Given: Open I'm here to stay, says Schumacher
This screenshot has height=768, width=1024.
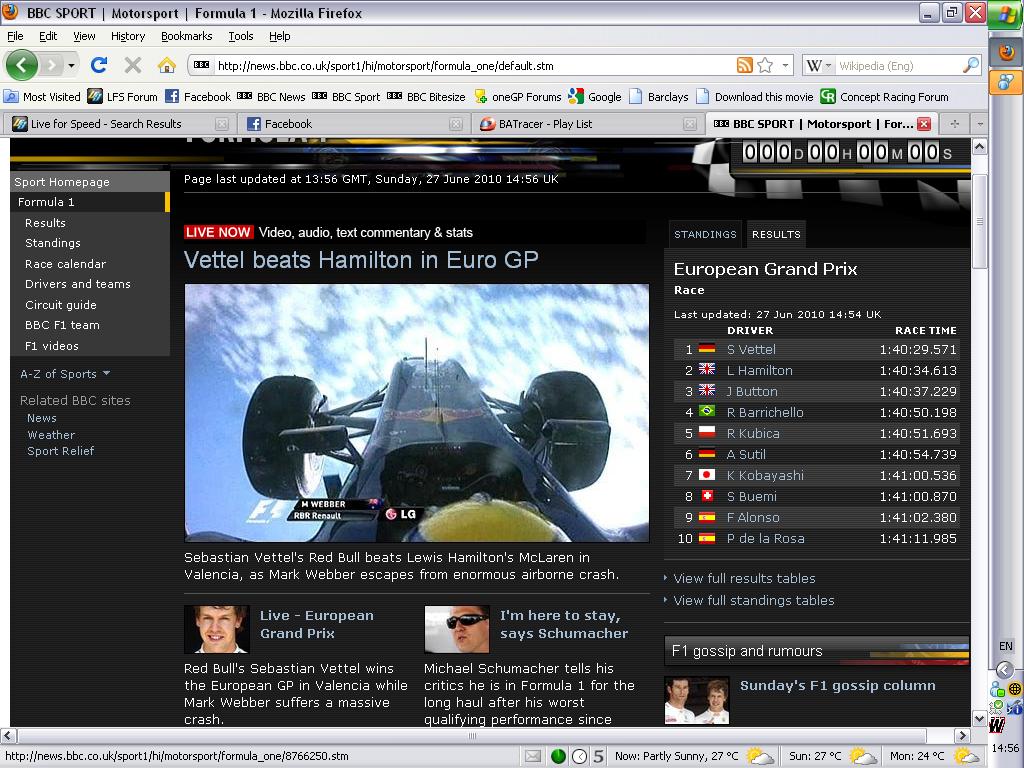Looking at the screenshot, I should tap(564, 624).
